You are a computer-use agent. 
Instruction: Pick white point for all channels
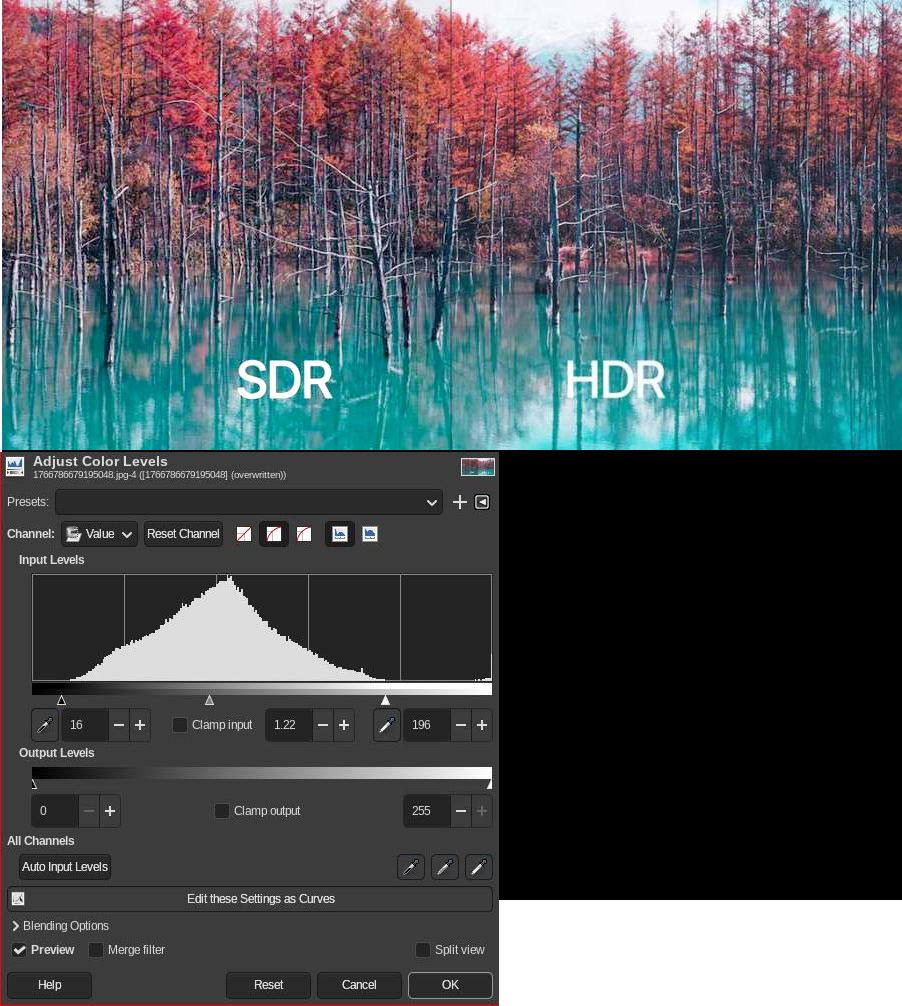(x=479, y=867)
